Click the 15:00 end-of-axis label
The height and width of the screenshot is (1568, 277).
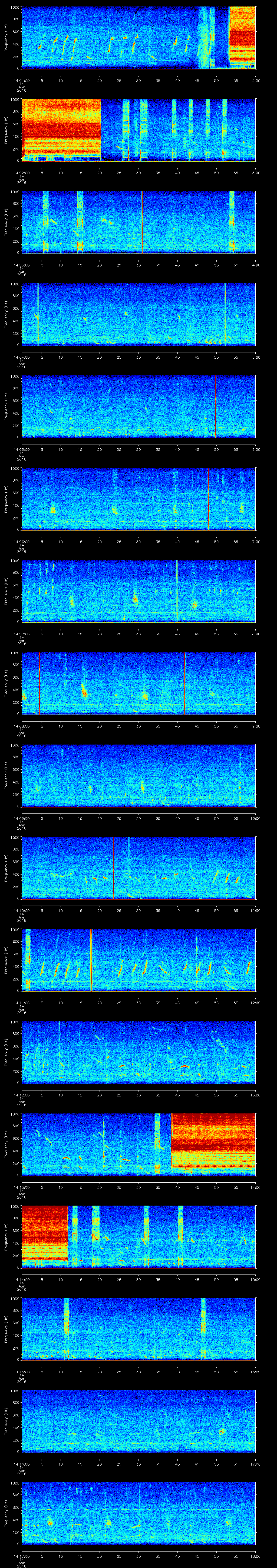[x=255, y=1279]
